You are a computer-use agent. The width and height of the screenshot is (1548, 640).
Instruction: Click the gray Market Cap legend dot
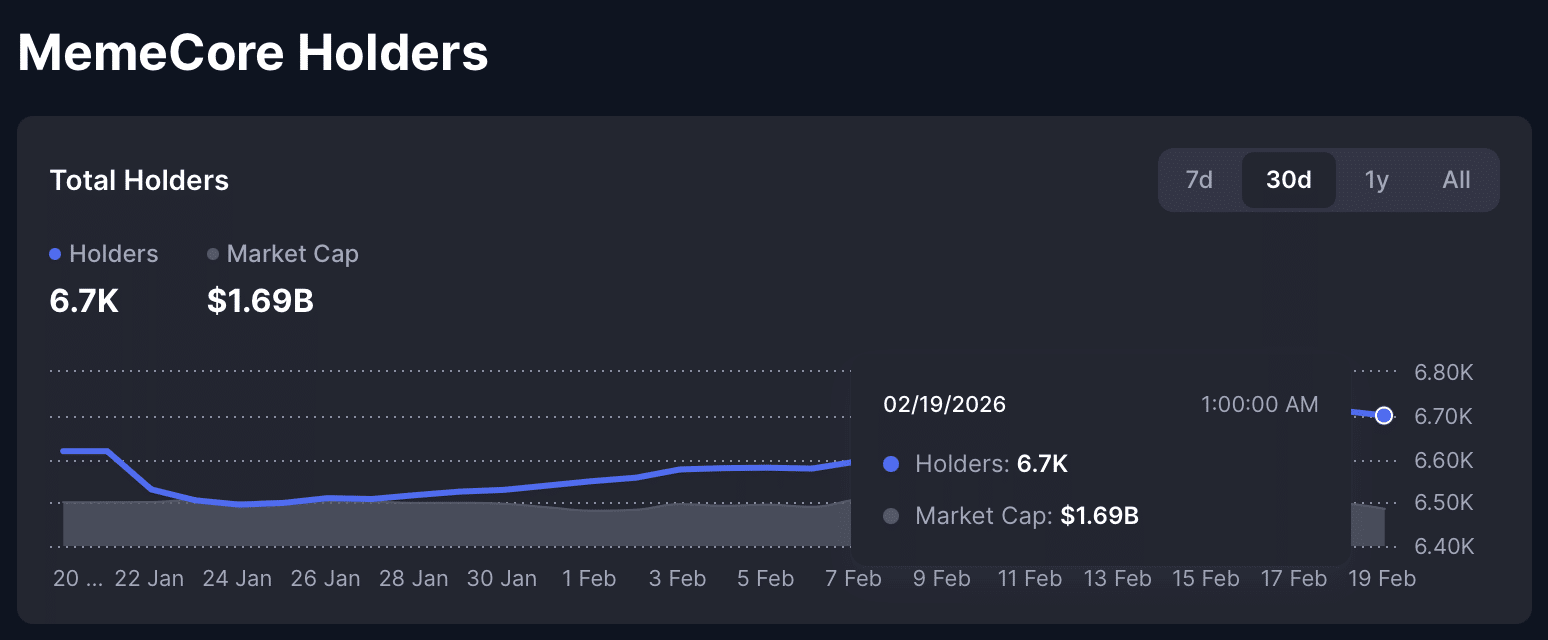[212, 254]
